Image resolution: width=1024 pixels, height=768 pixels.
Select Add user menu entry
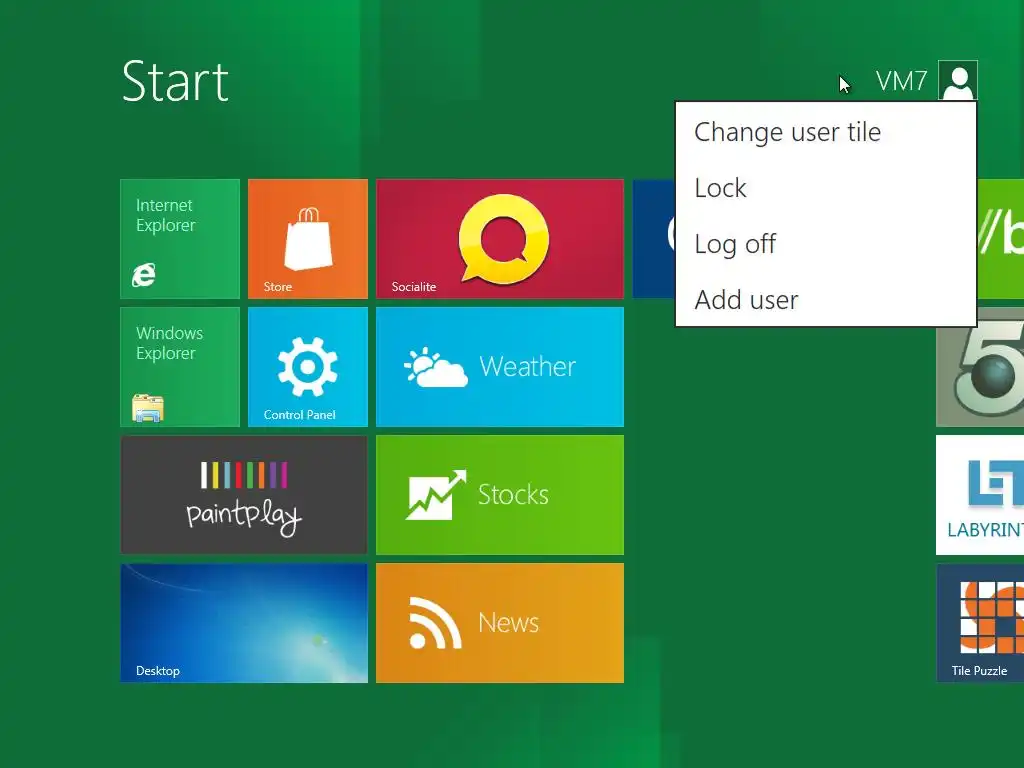[x=826, y=300]
